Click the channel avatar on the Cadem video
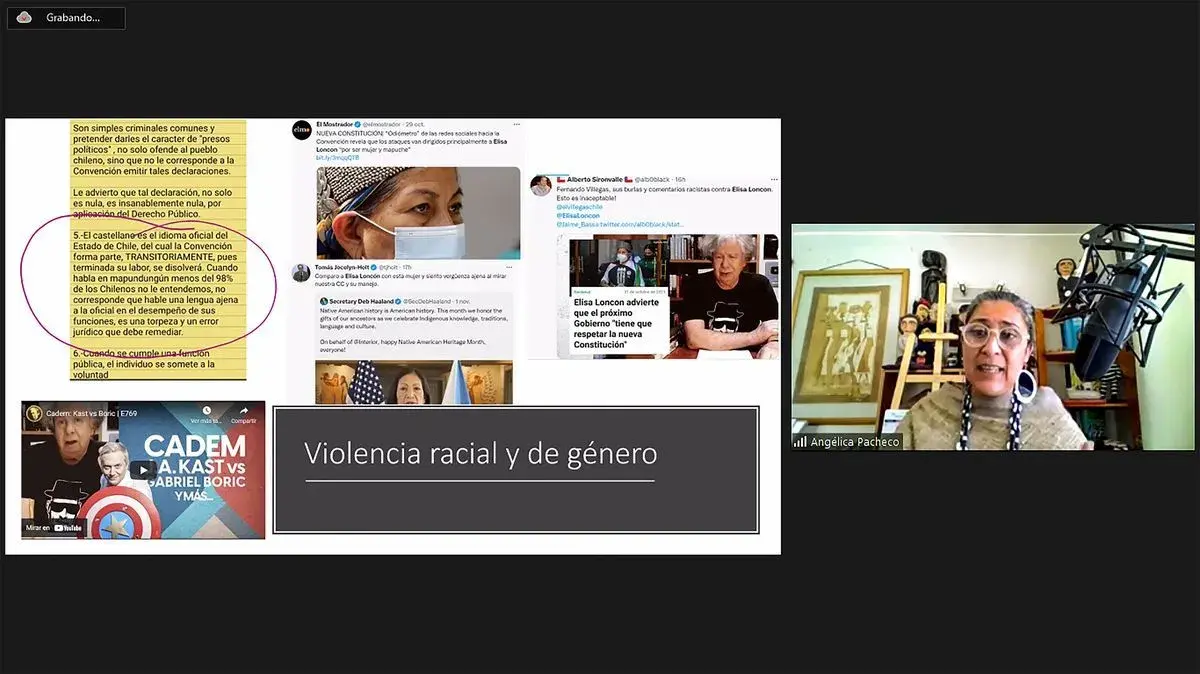This screenshot has width=1200, height=674. click(34, 412)
